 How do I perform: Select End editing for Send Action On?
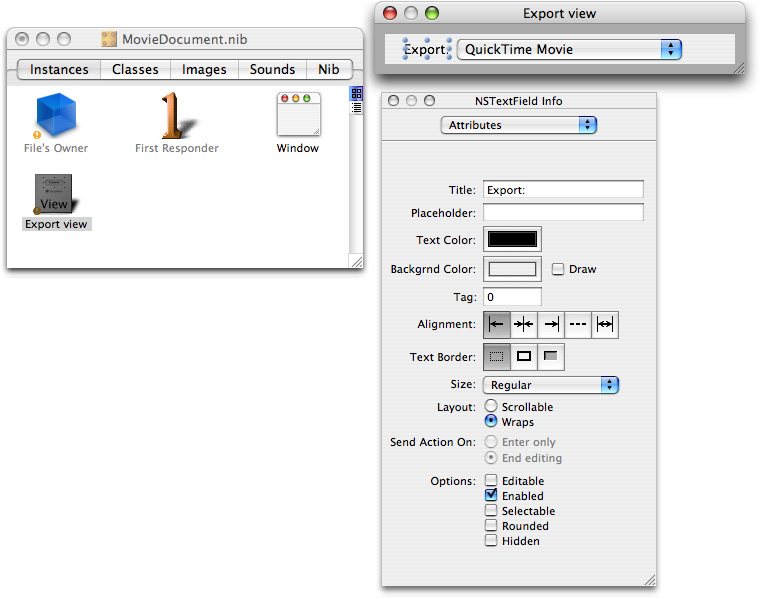[491, 458]
